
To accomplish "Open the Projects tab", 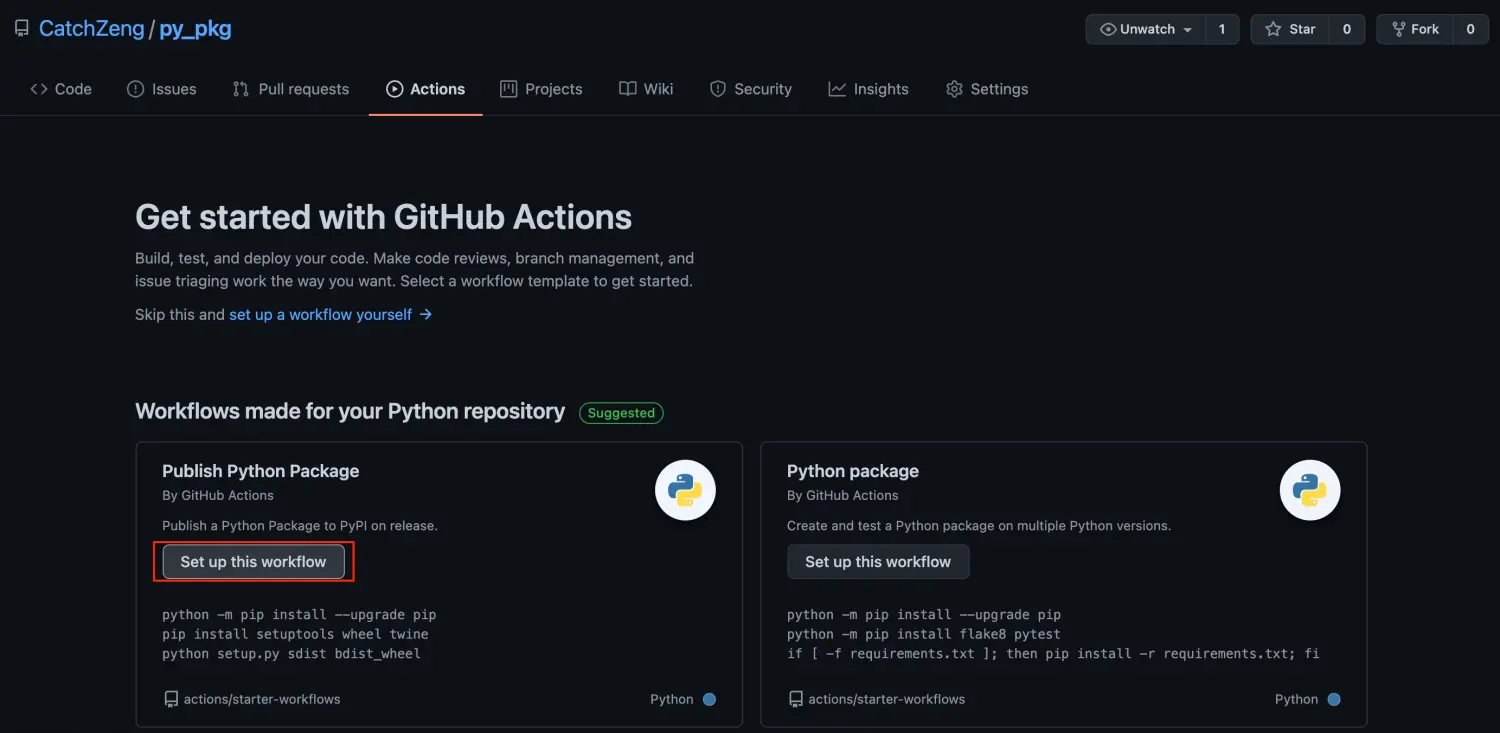I will click(x=541, y=89).
